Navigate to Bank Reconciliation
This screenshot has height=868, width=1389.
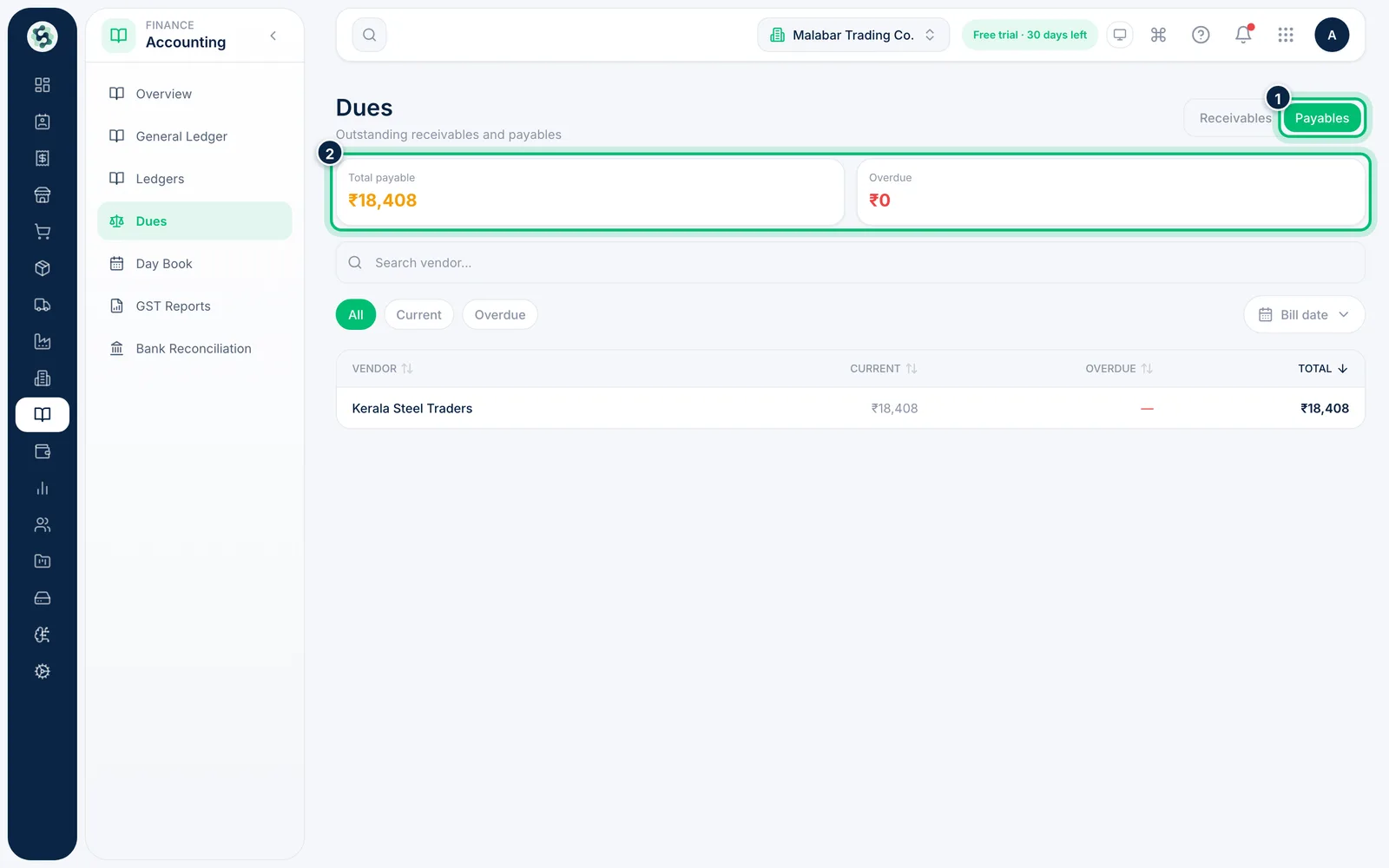click(x=194, y=349)
